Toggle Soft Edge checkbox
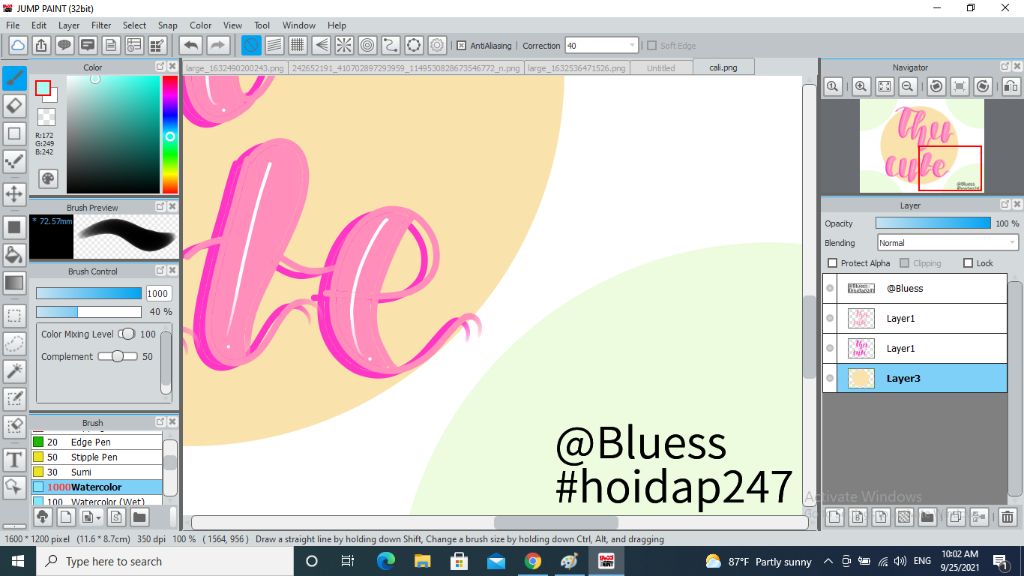Image resolution: width=1024 pixels, height=576 pixels. [652, 46]
